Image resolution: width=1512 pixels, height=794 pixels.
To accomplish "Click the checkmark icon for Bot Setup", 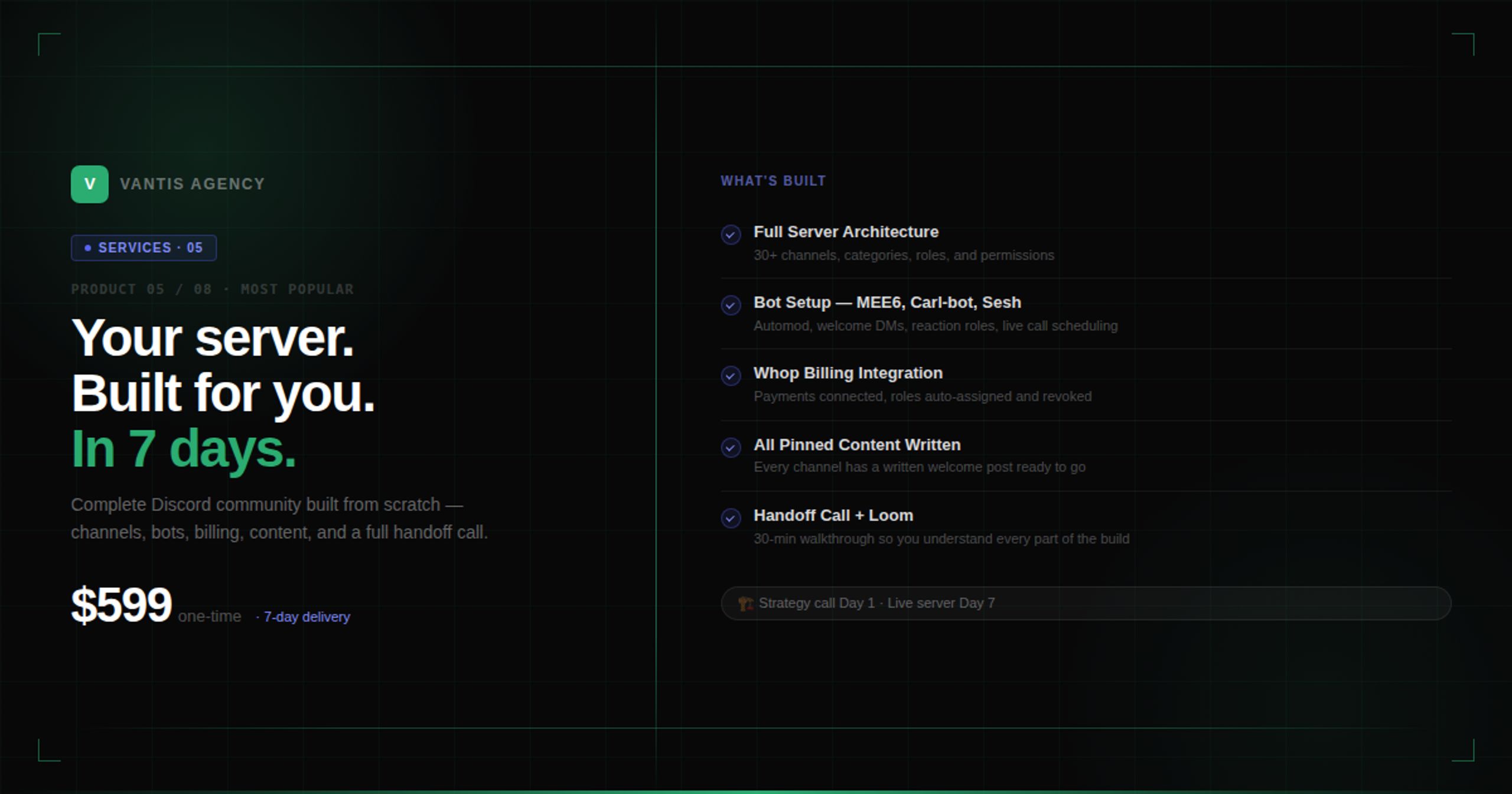I will pyautogui.click(x=731, y=305).
